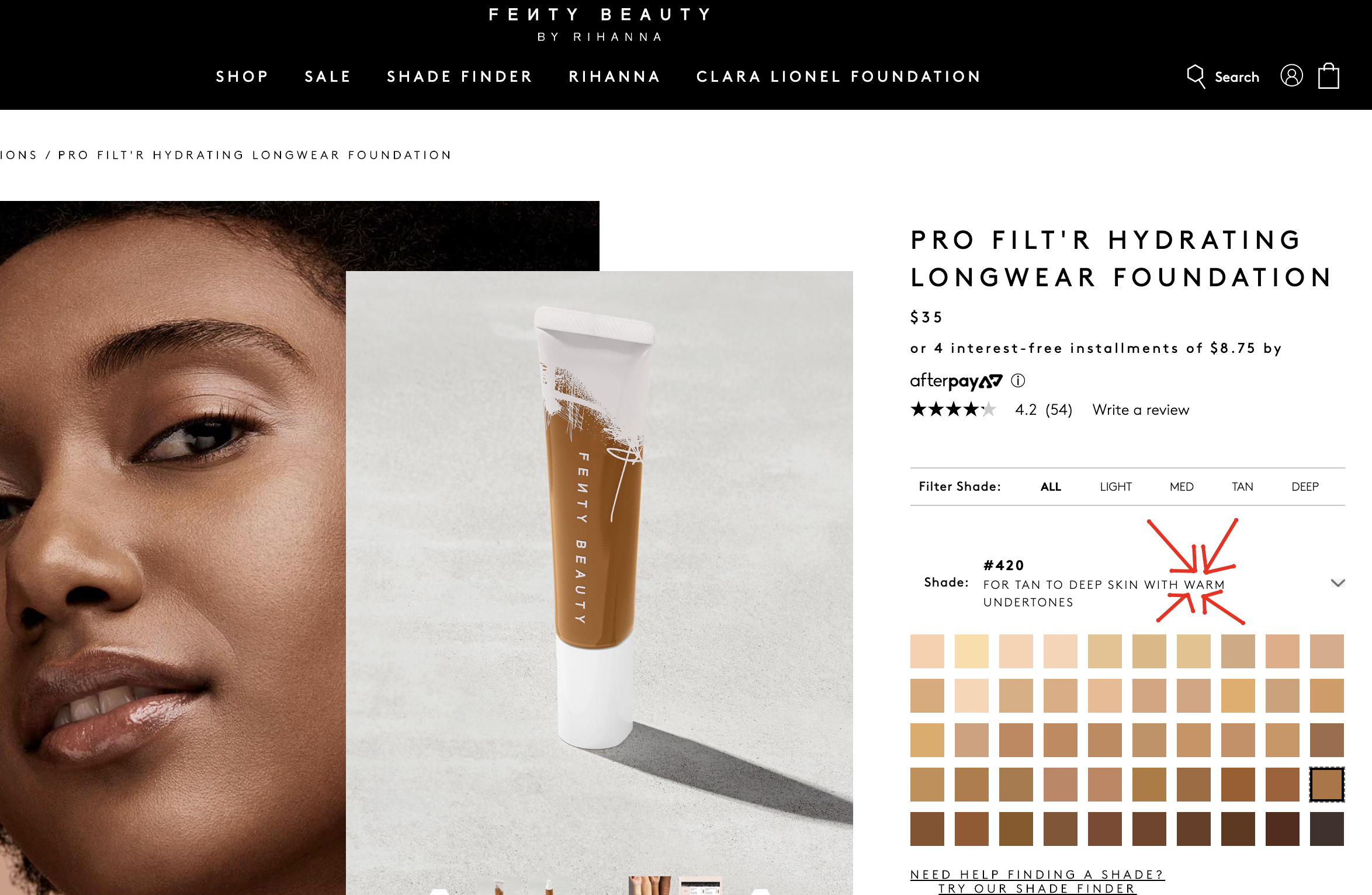Click the Fenty Beauty logo
Viewport: 1372px width, 895px height.
[600, 25]
